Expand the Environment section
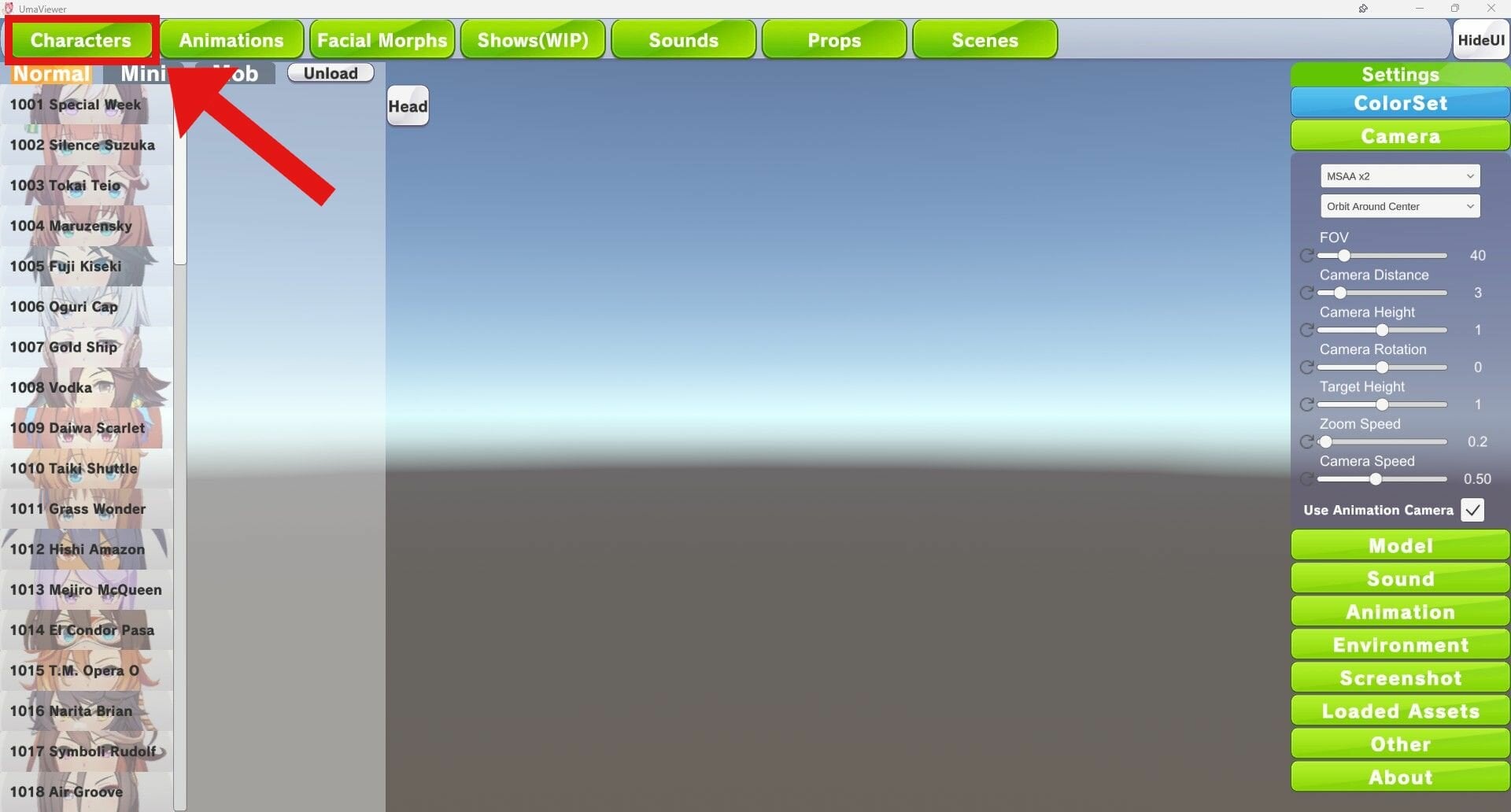Screen dimensions: 1511x812 [1400, 644]
